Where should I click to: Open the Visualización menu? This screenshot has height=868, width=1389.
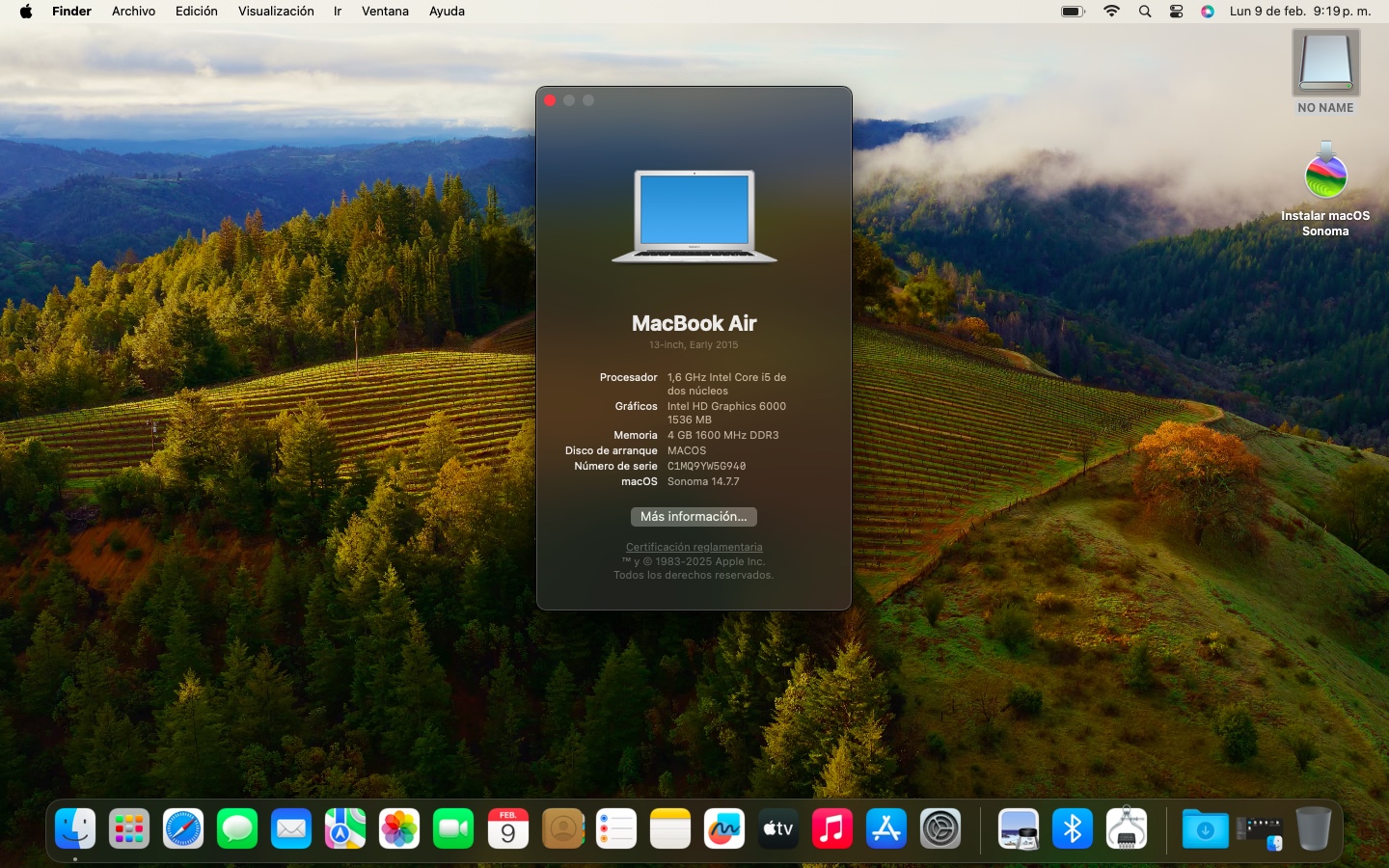pyautogui.click(x=276, y=12)
